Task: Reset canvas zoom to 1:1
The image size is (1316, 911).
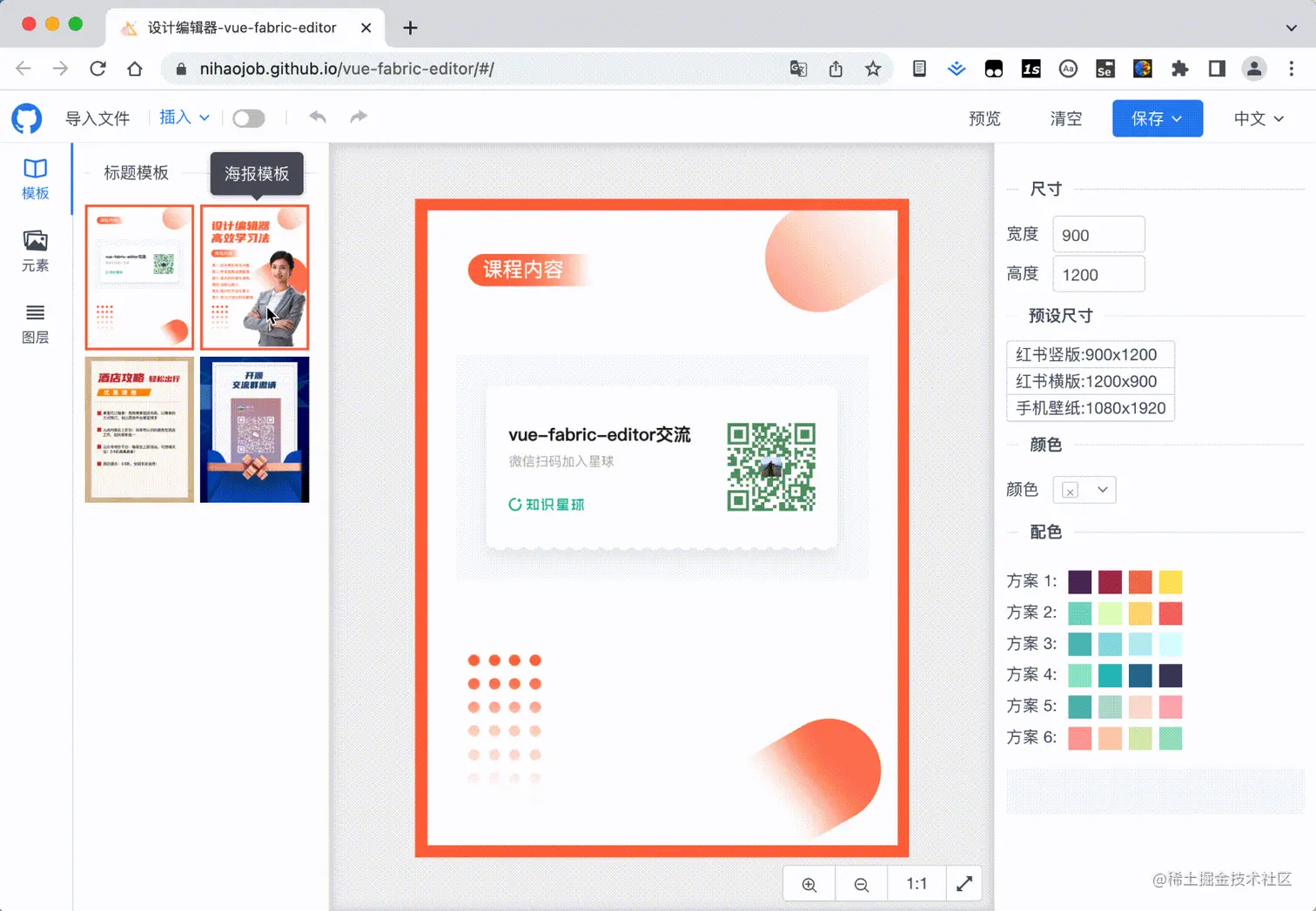Action: (916, 884)
